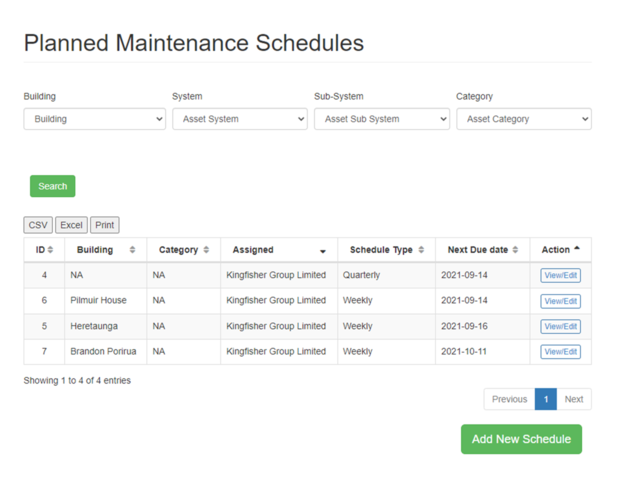
Task: Add a new maintenance schedule
Action: click(521, 439)
